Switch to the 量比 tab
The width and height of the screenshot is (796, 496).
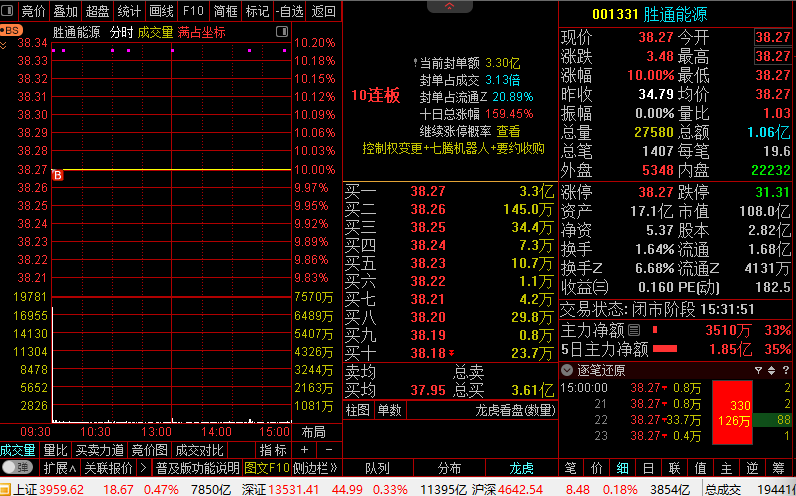[55, 450]
